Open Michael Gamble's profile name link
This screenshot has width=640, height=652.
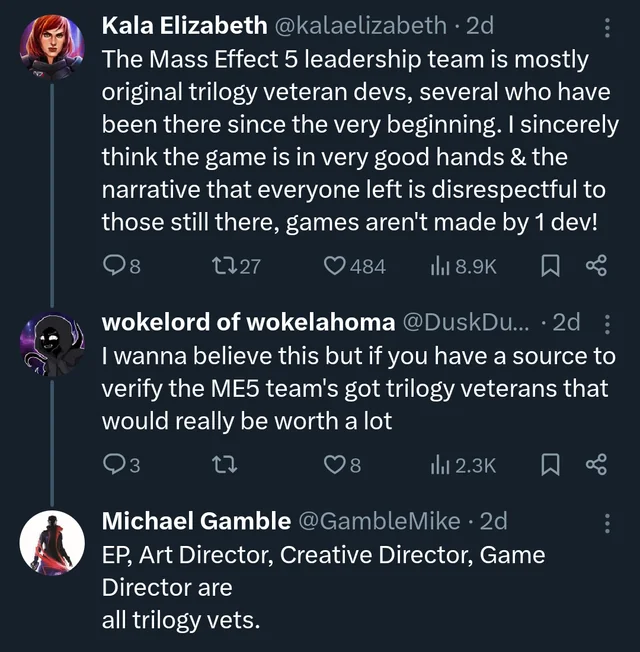(x=196, y=521)
